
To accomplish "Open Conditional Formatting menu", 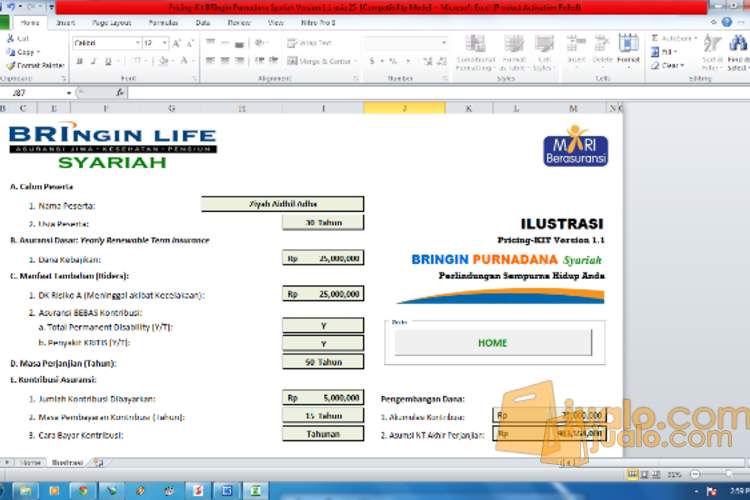I will pos(475,53).
